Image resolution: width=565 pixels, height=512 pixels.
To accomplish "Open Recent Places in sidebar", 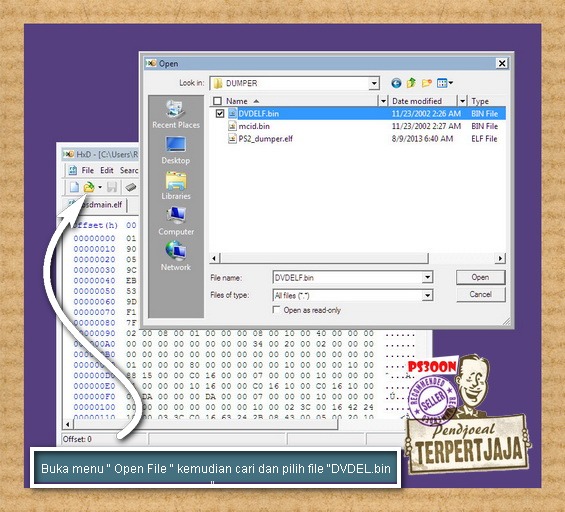I will coord(176,115).
